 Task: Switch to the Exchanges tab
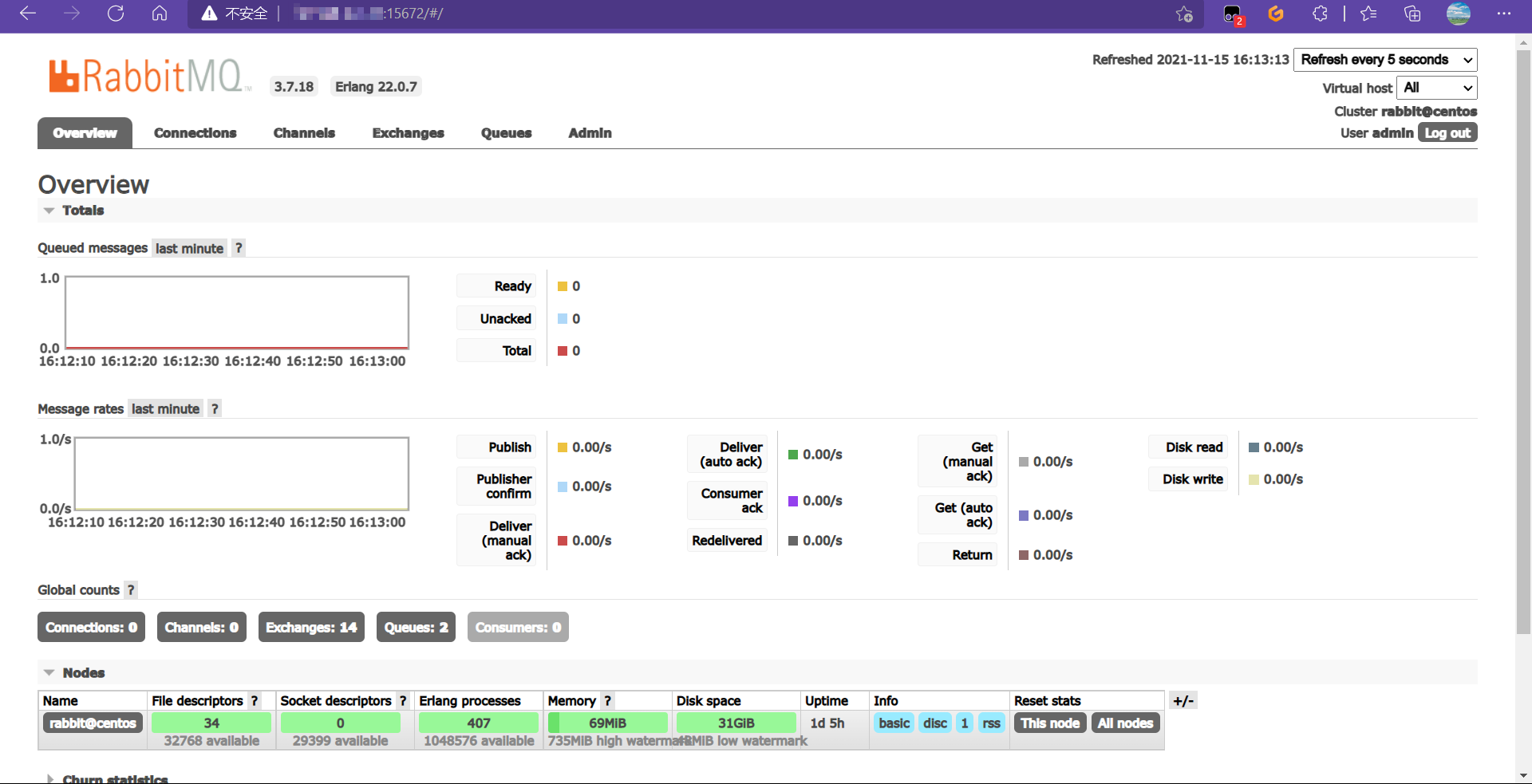click(409, 133)
